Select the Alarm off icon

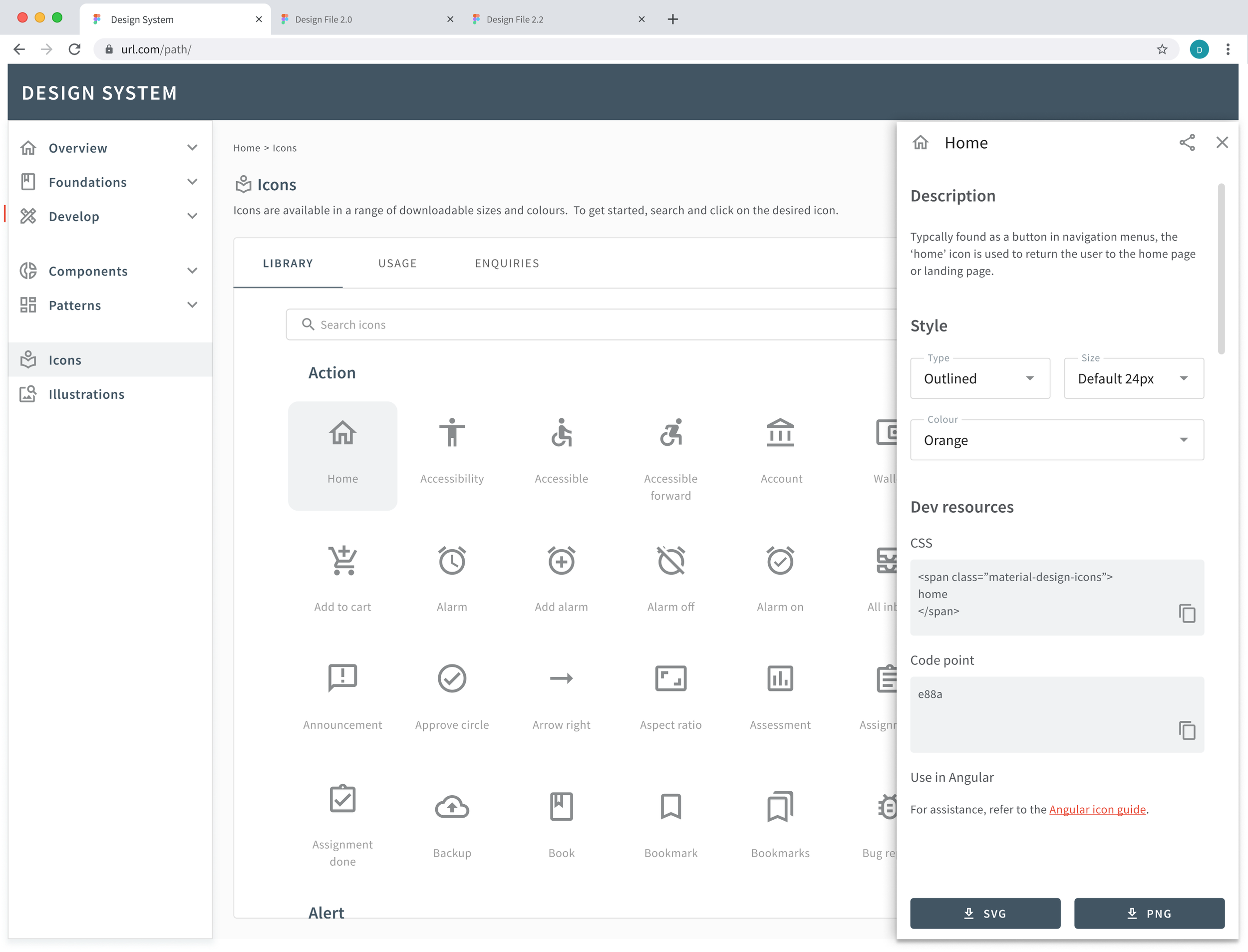[x=671, y=574]
